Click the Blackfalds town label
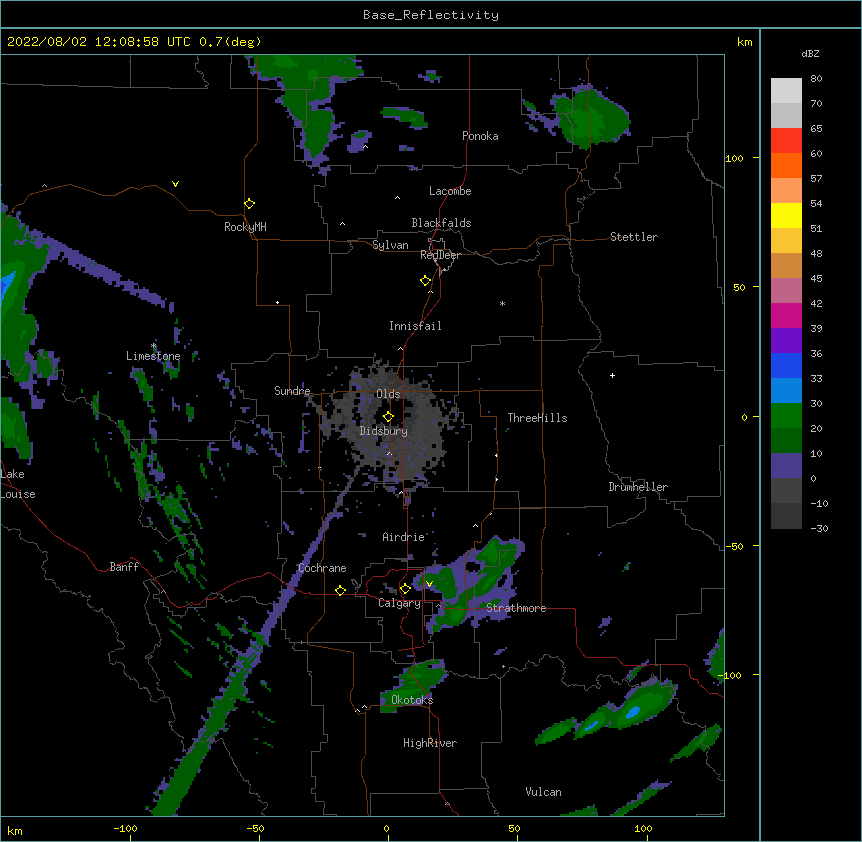862x842 pixels. point(441,223)
